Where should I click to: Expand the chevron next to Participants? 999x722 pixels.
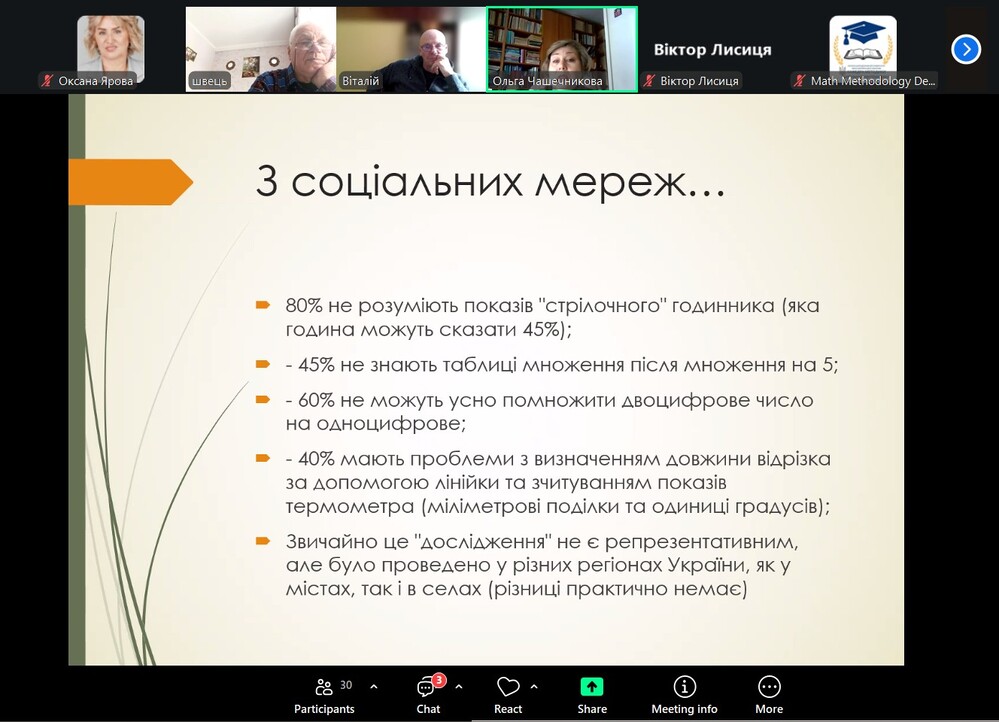(374, 687)
